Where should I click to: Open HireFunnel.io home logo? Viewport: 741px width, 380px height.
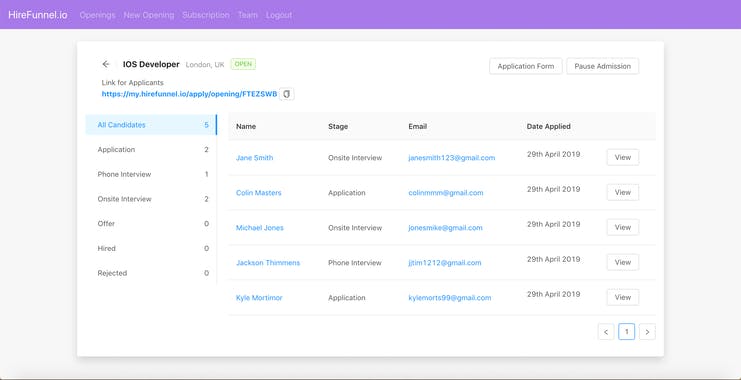(38, 15)
